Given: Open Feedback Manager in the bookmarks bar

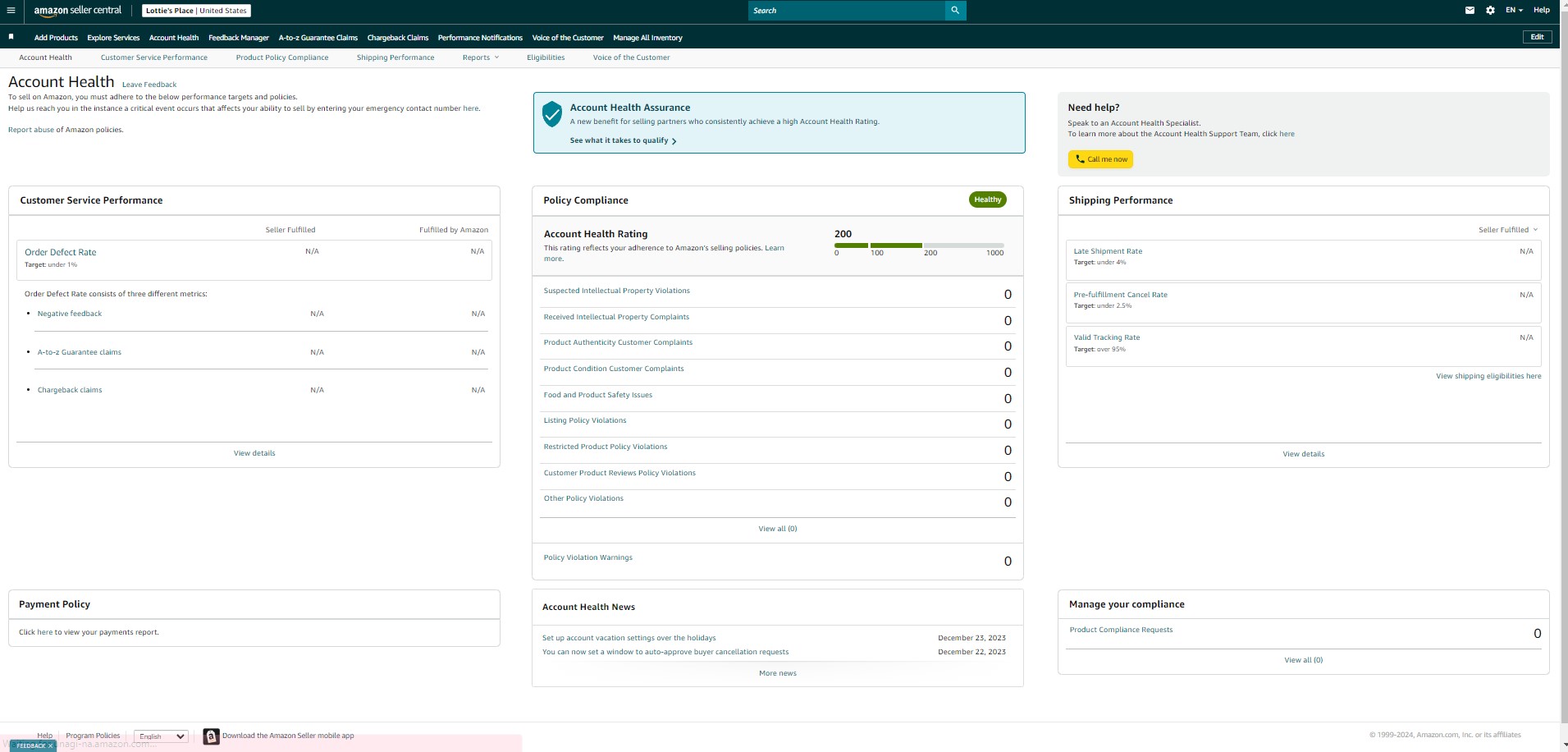Looking at the screenshot, I should [239, 38].
